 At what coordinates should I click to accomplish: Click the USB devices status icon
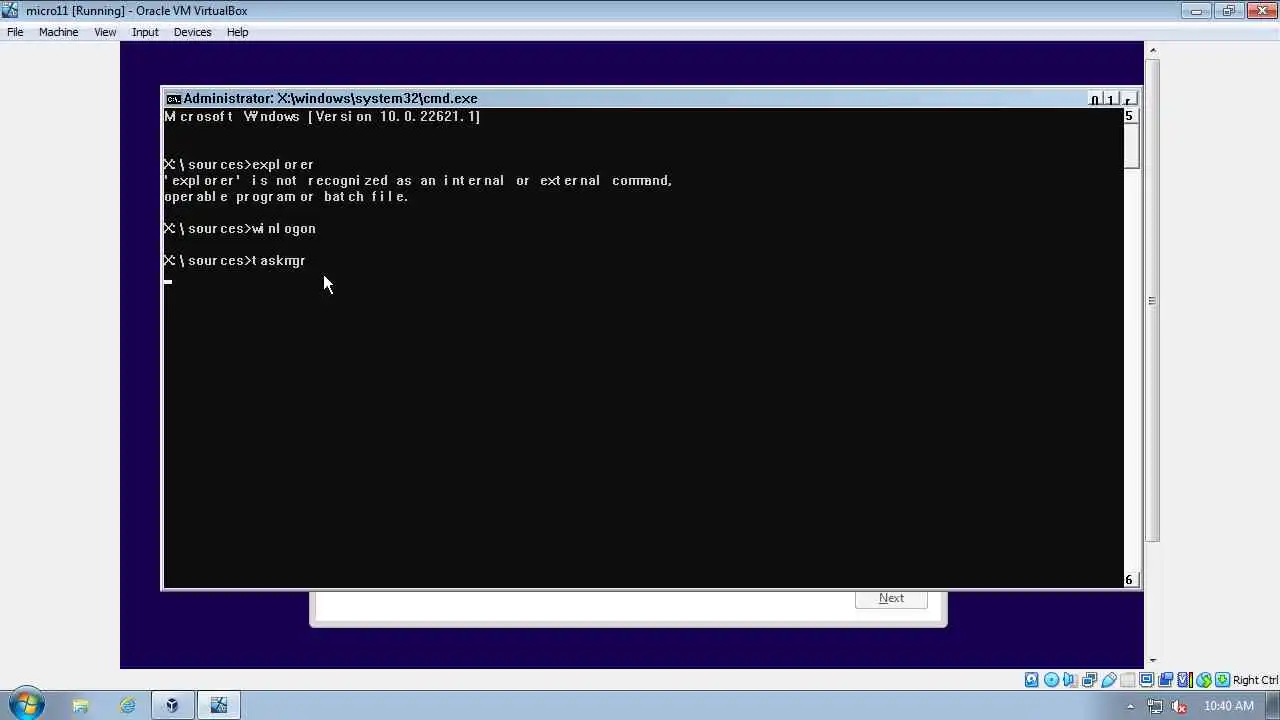pos(1108,680)
